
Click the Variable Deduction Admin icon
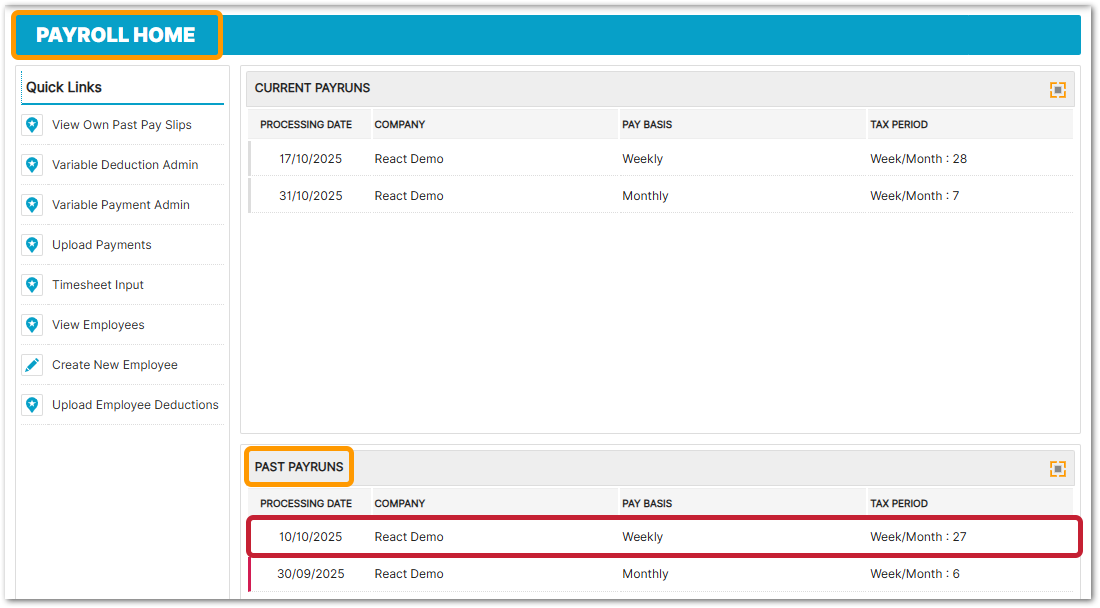pos(32,165)
